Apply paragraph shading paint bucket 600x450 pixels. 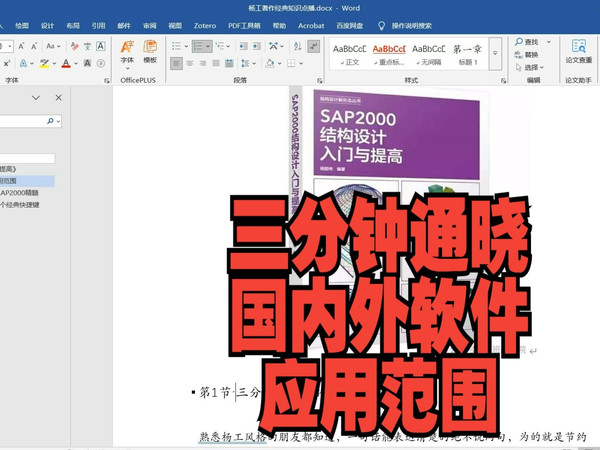pos(270,63)
